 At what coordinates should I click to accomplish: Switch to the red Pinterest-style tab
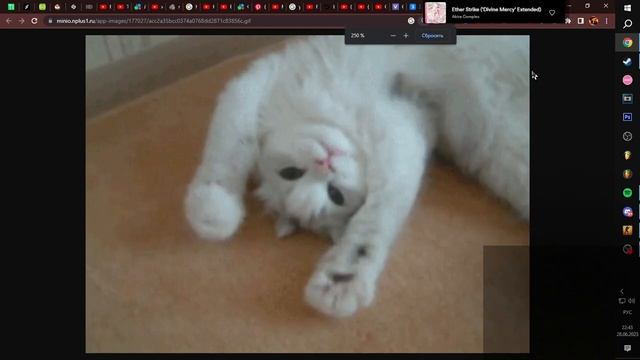(258, 7)
